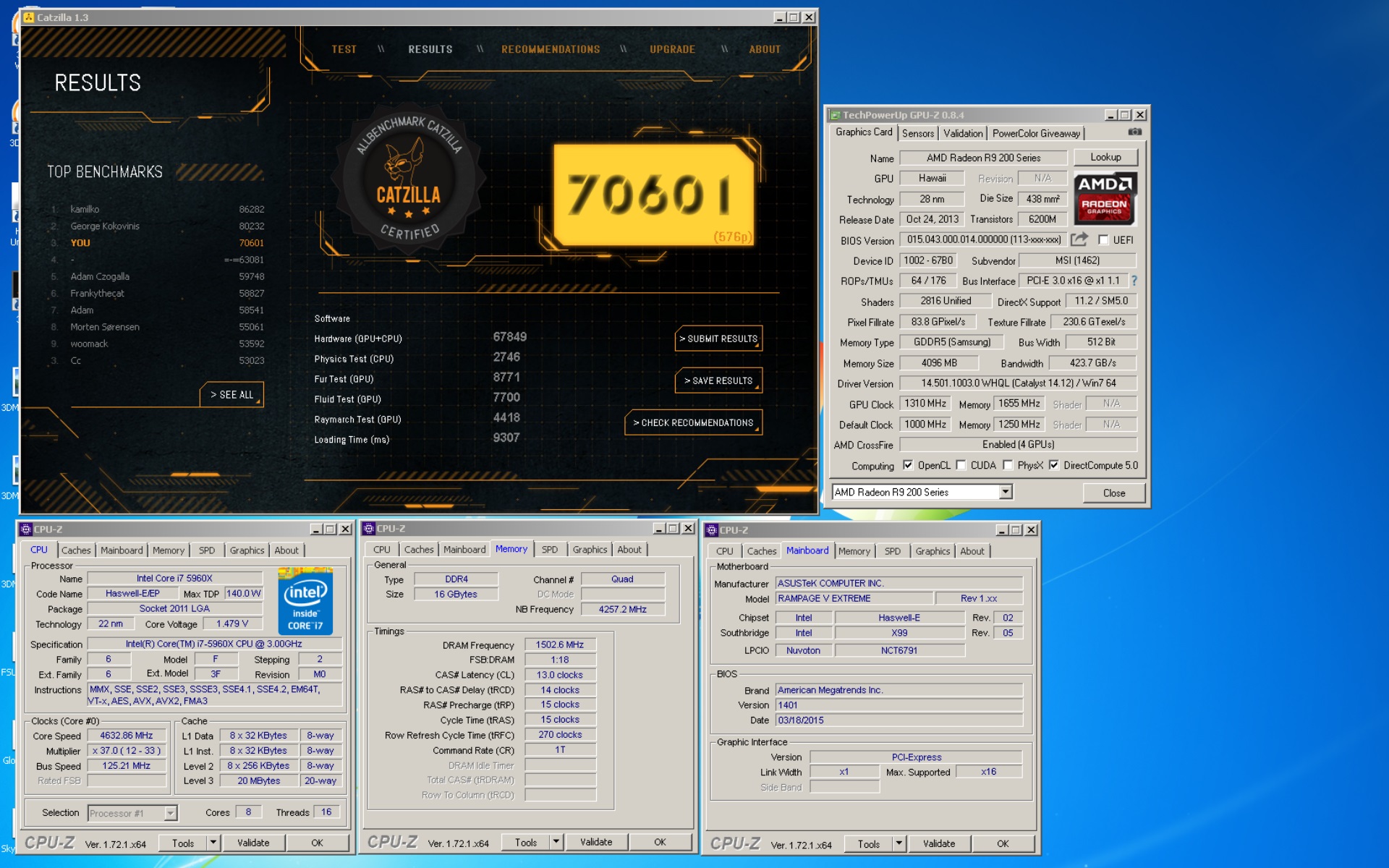The width and height of the screenshot is (1389, 868).
Task: Click the RAMPAGE V EXTREME model field
Action: tap(854, 598)
